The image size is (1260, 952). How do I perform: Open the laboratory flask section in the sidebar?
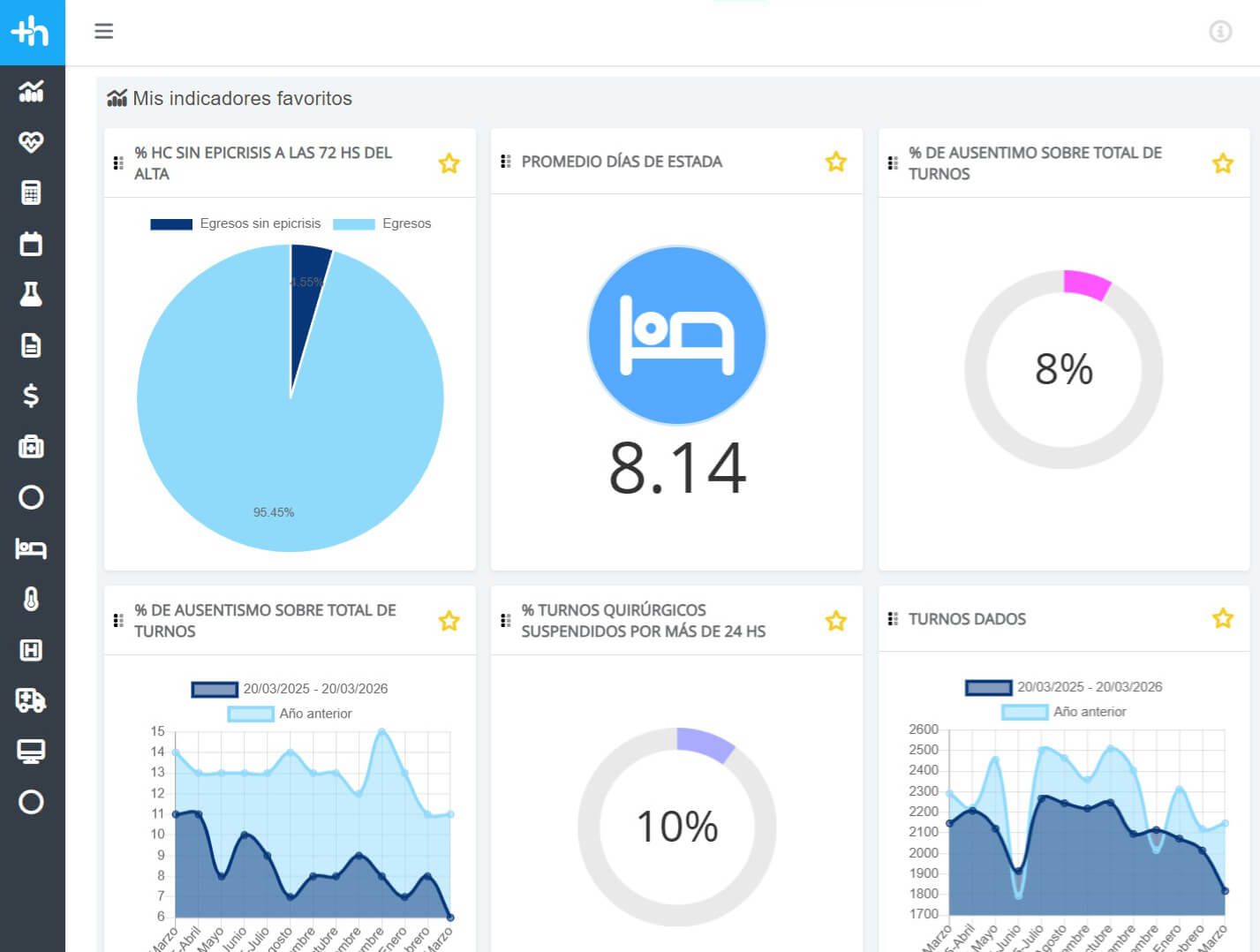[31, 294]
